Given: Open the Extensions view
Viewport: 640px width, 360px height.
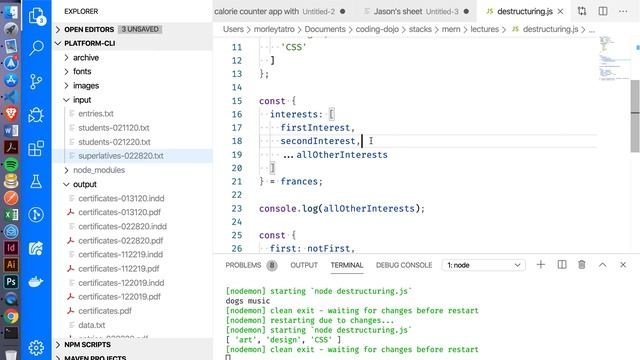Looking at the screenshot, I should pos(36,148).
